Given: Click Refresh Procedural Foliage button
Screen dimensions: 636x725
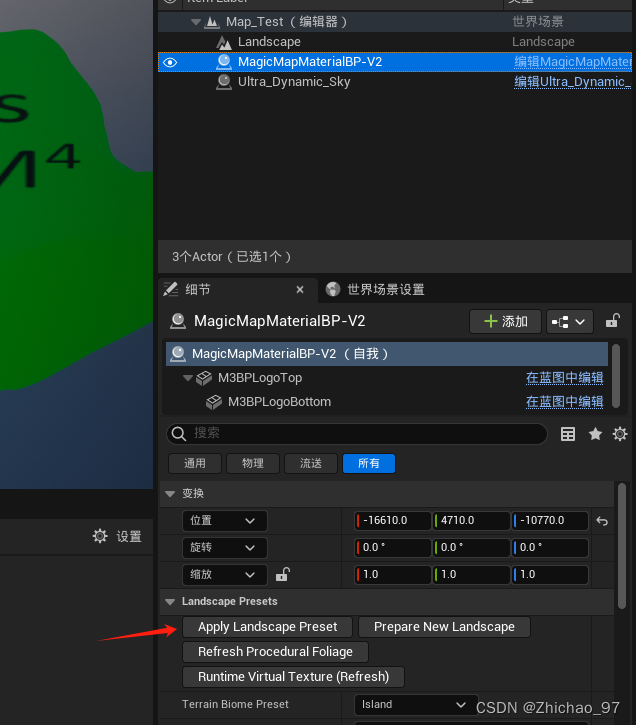Looking at the screenshot, I should [x=275, y=652].
